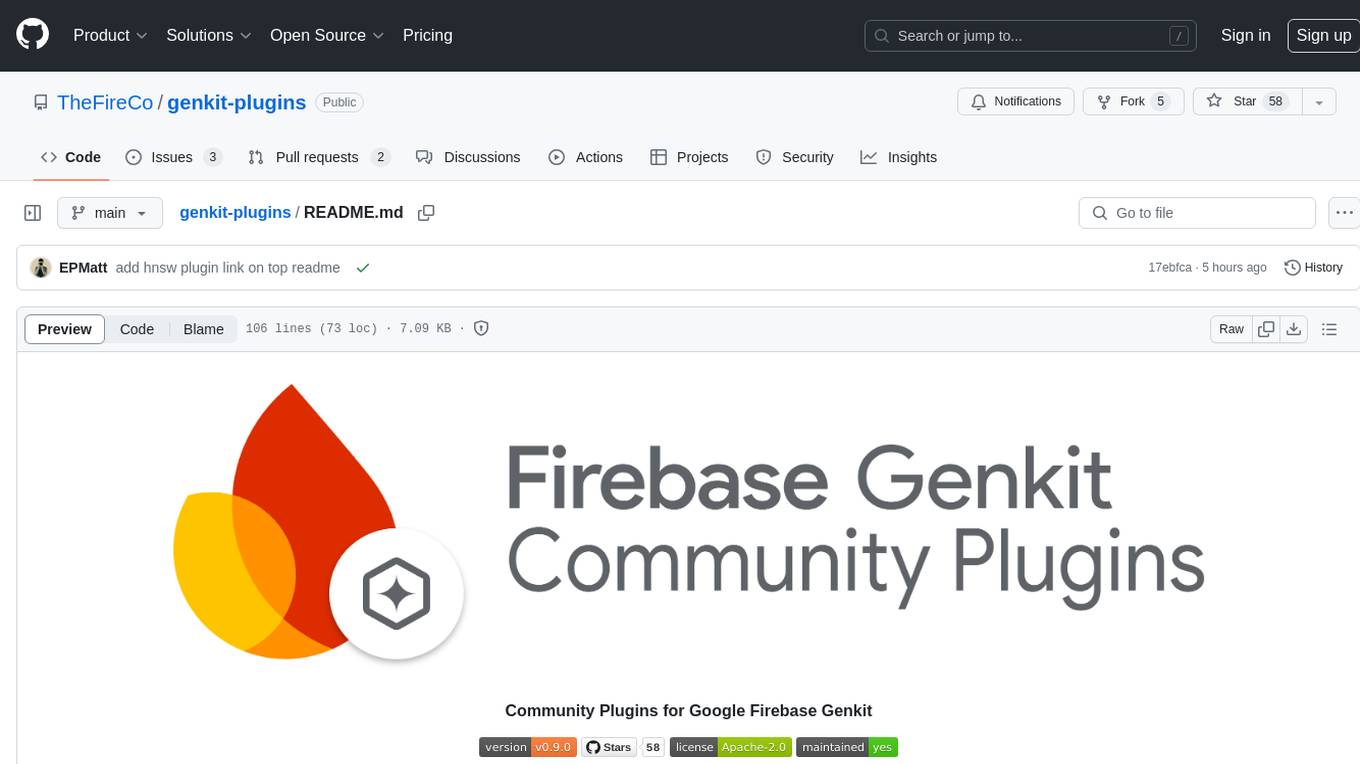Image resolution: width=1360 pixels, height=764 pixels.
Task: Open the genkit-plugins repository link
Action: point(236,102)
